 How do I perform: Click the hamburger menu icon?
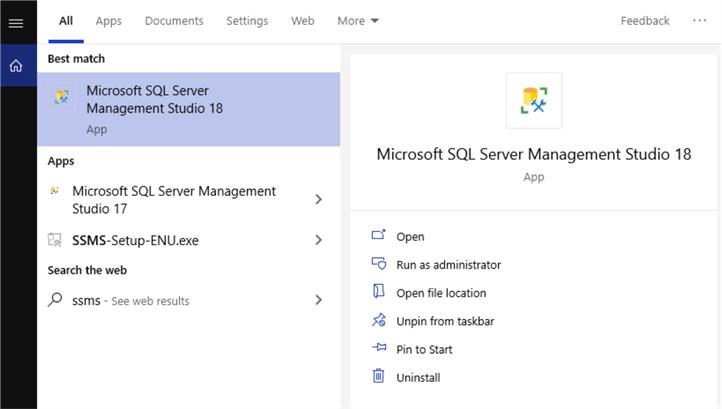[x=15, y=23]
